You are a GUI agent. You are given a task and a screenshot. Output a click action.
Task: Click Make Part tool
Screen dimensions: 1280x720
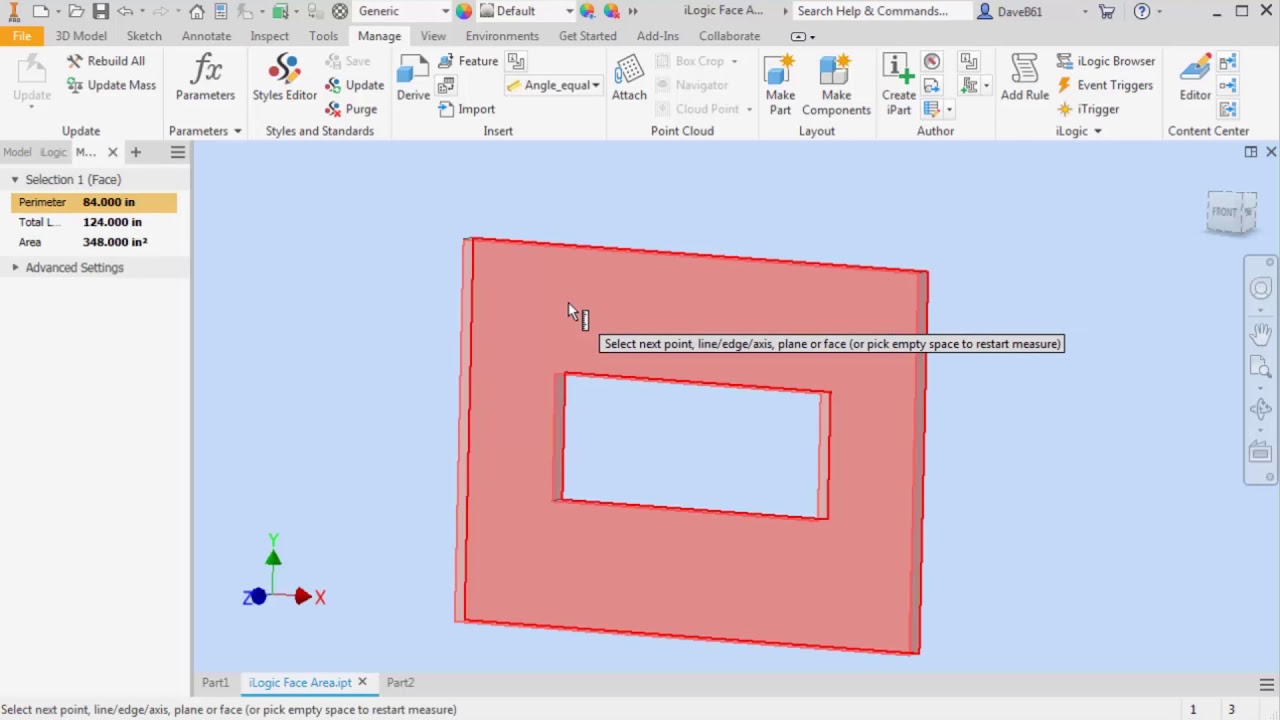click(x=780, y=85)
